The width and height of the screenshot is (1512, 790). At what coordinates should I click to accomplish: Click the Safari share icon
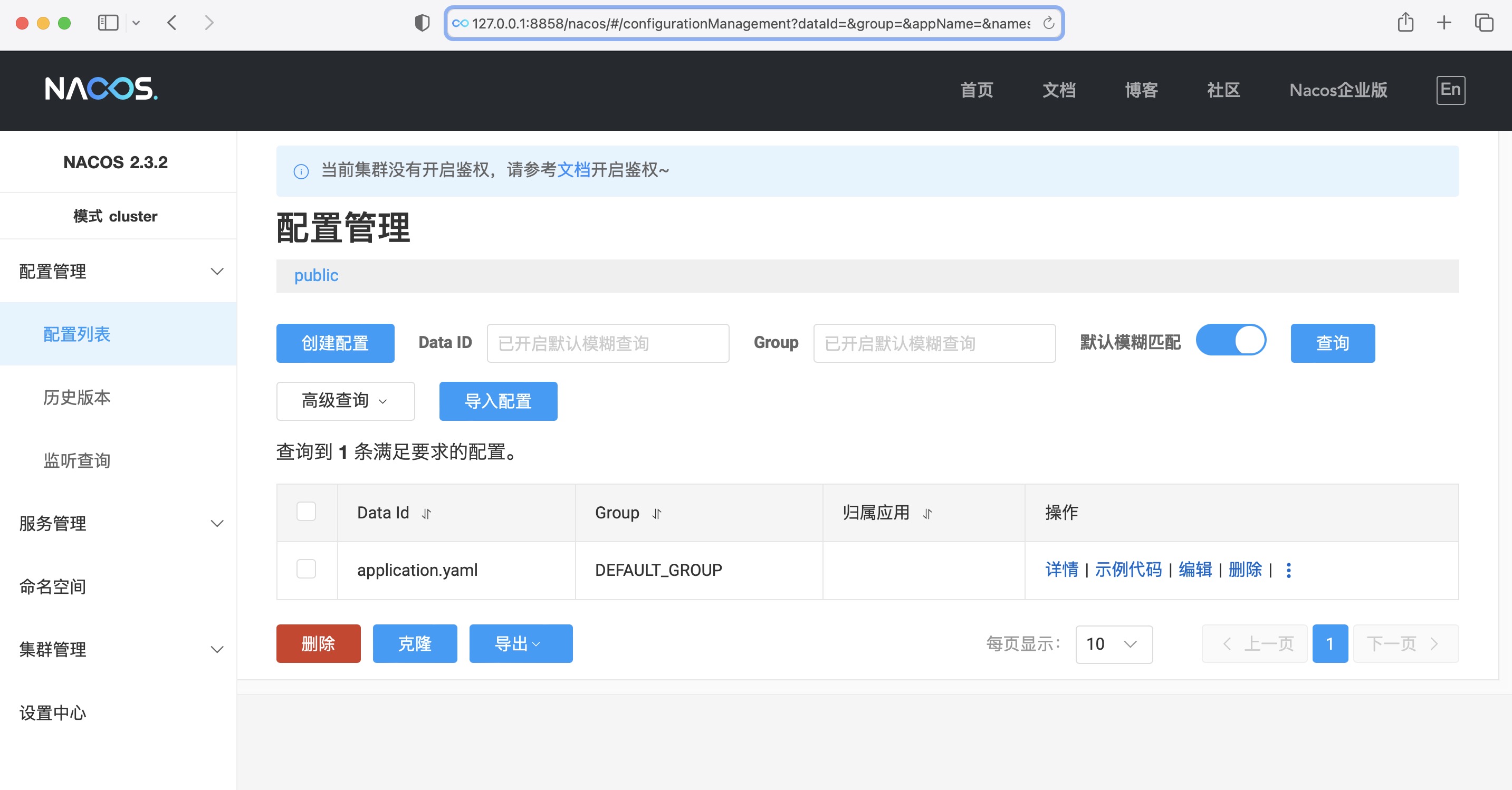(1405, 23)
